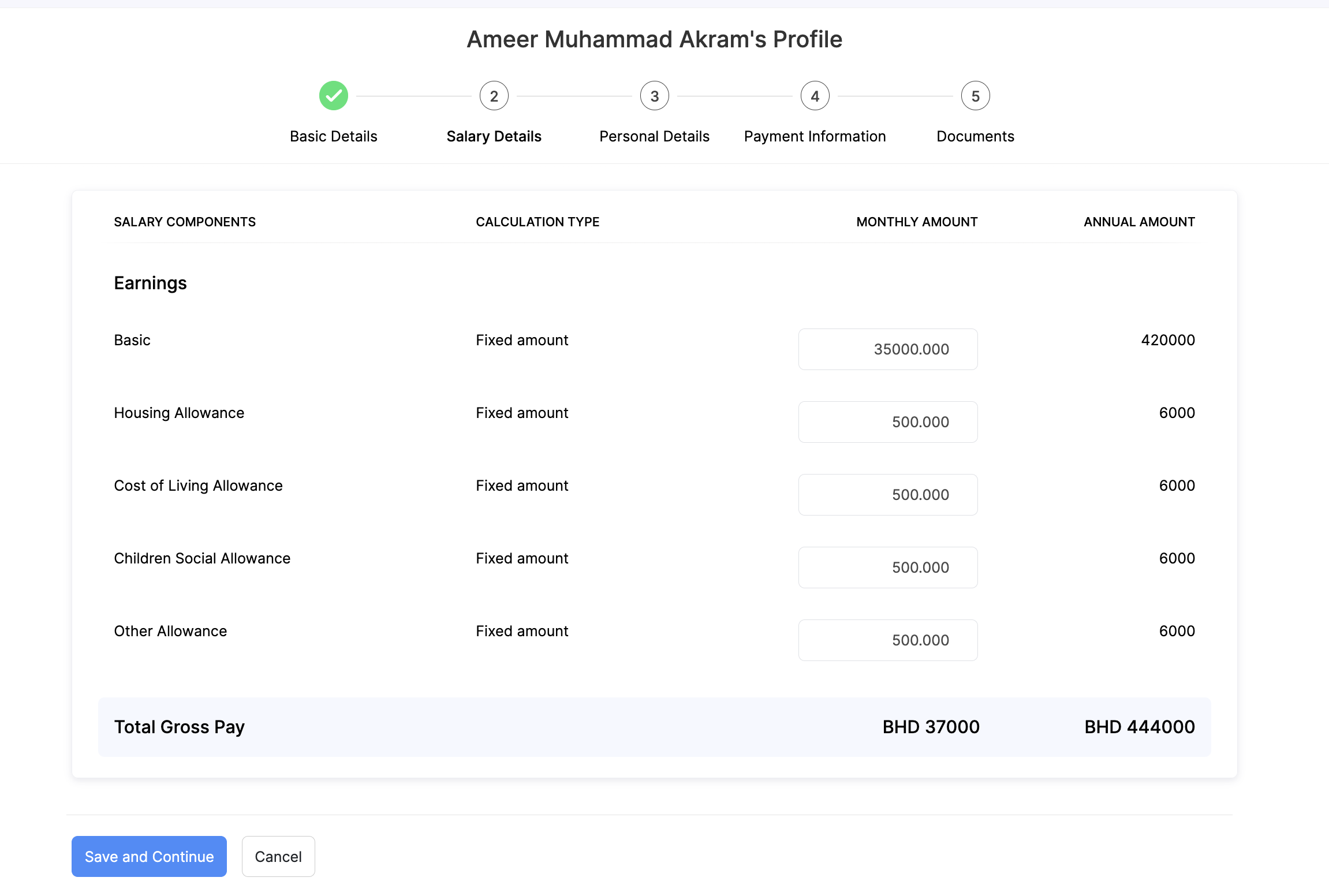
Task: Focus the Cost of Living Allowance field
Action: [888, 495]
